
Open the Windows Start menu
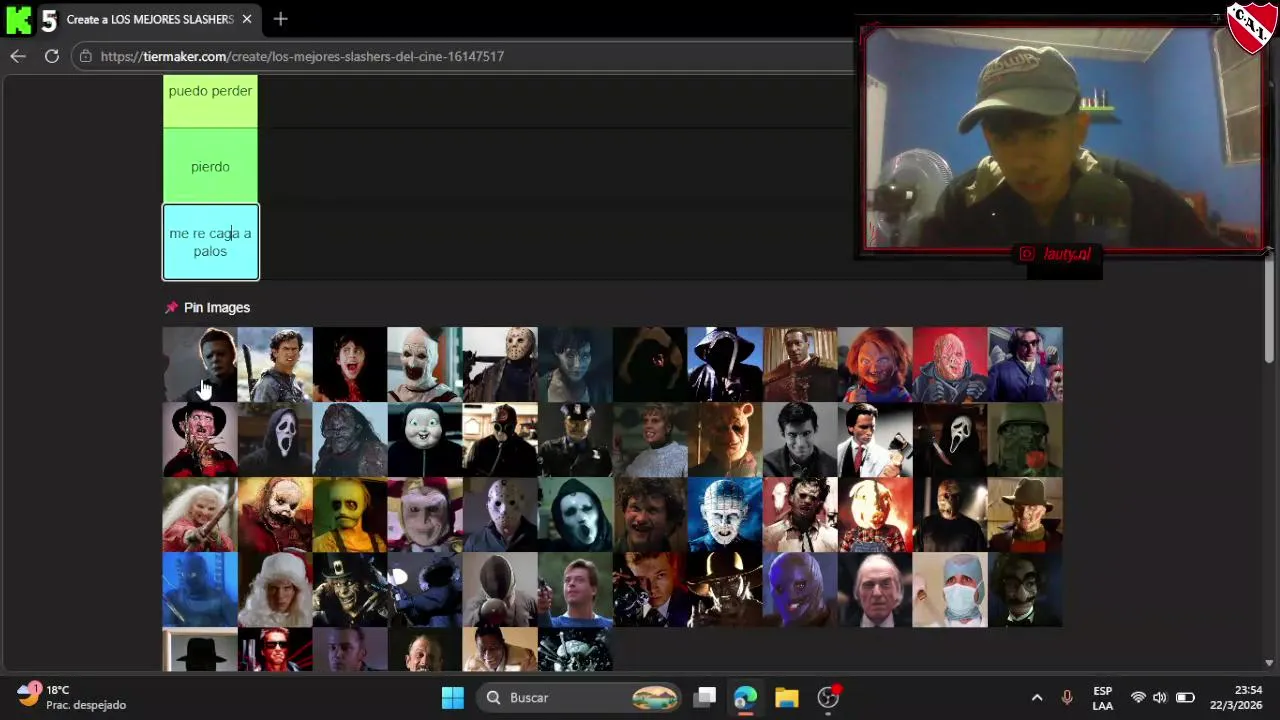[453, 697]
